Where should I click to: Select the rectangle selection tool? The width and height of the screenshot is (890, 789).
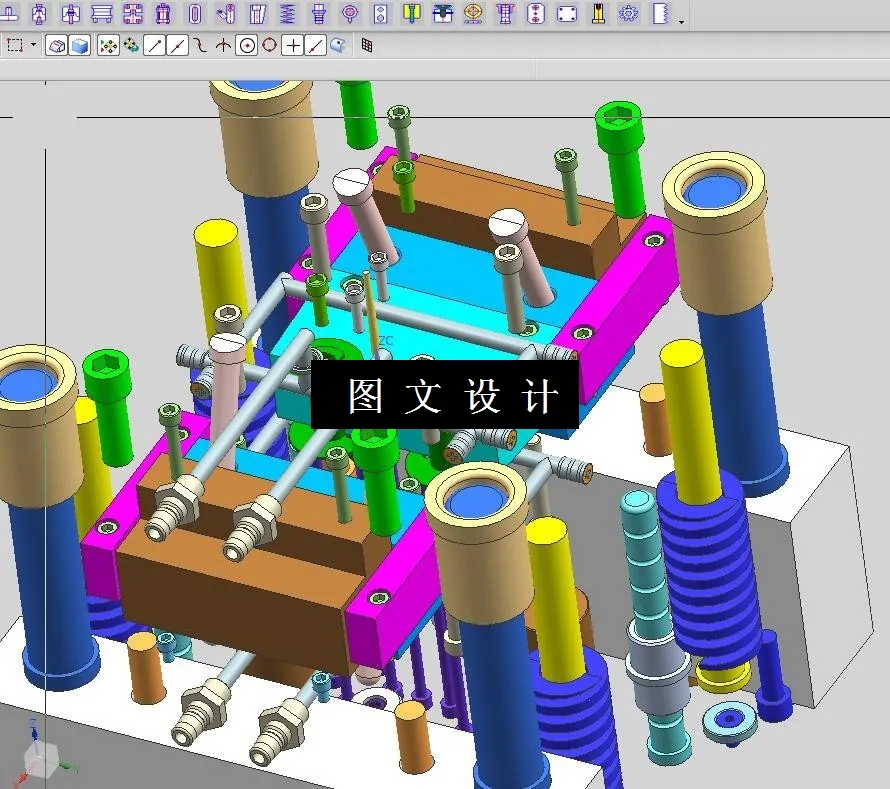(x=13, y=44)
